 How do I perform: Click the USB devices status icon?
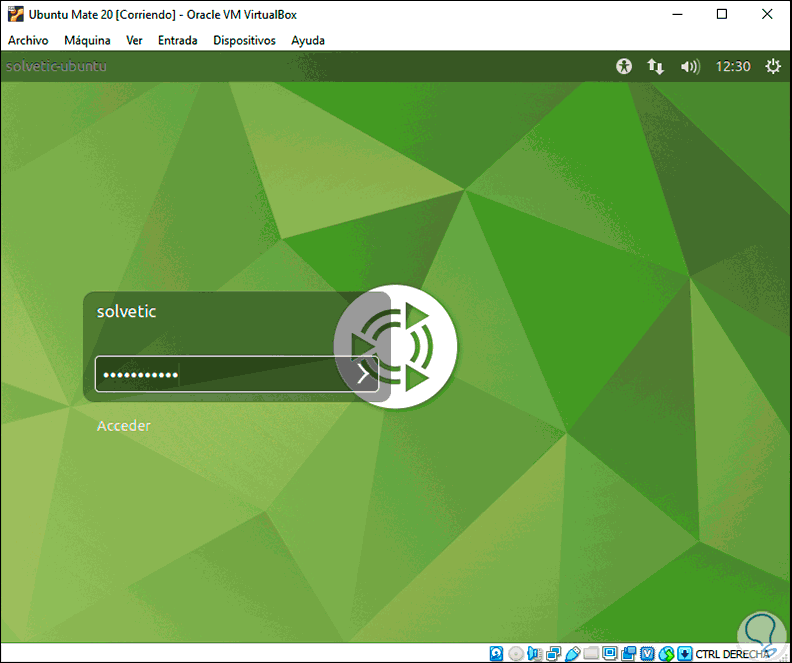(573, 654)
